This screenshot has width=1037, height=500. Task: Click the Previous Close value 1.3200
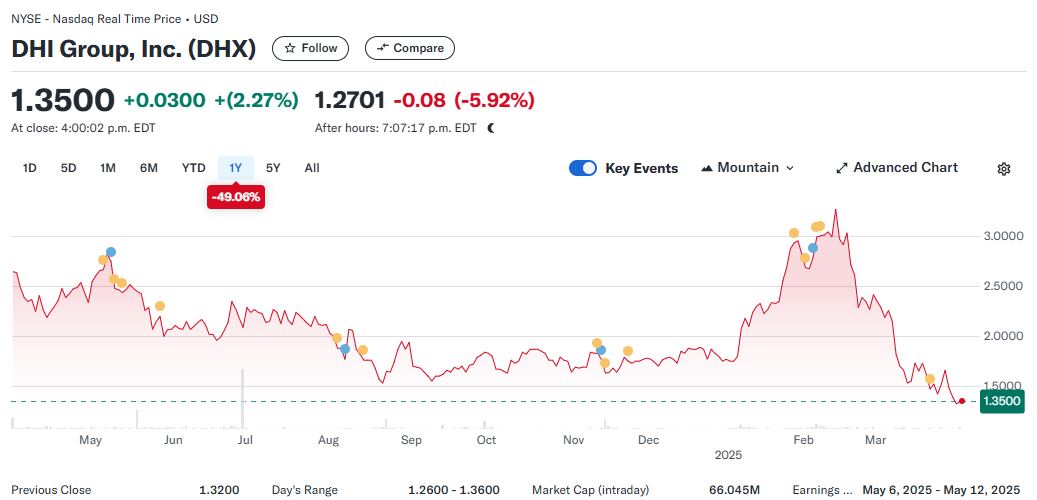tap(219, 490)
